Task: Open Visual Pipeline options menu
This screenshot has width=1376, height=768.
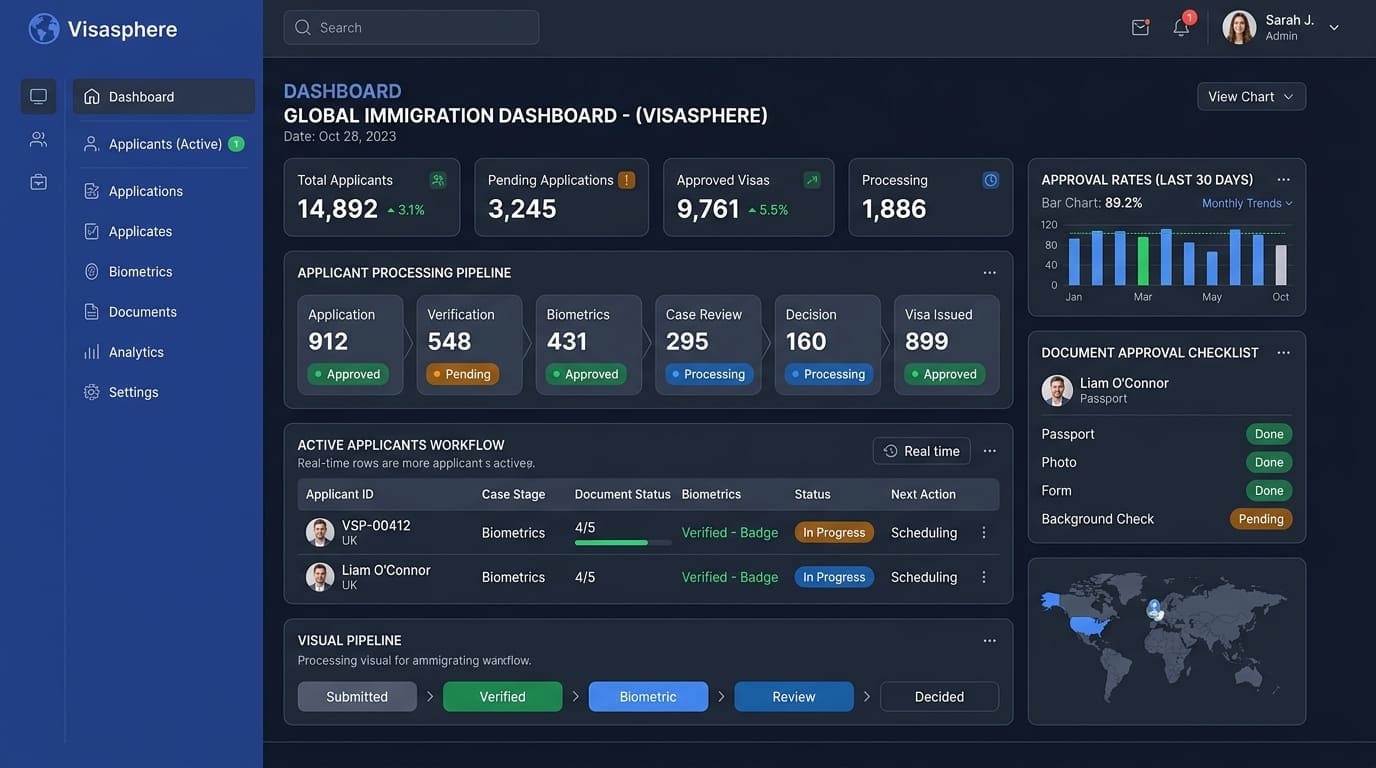Action: [x=989, y=641]
